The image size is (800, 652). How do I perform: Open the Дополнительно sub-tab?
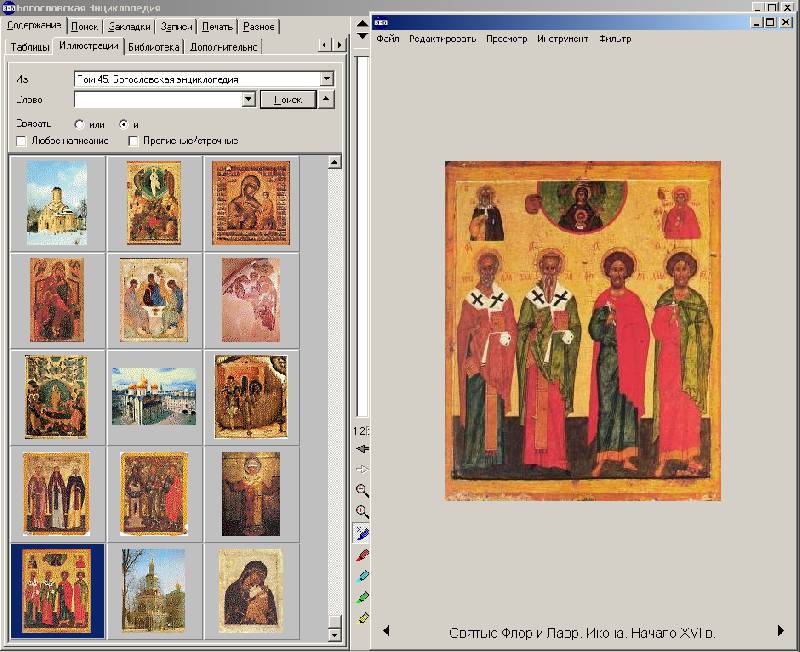pos(223,47)
